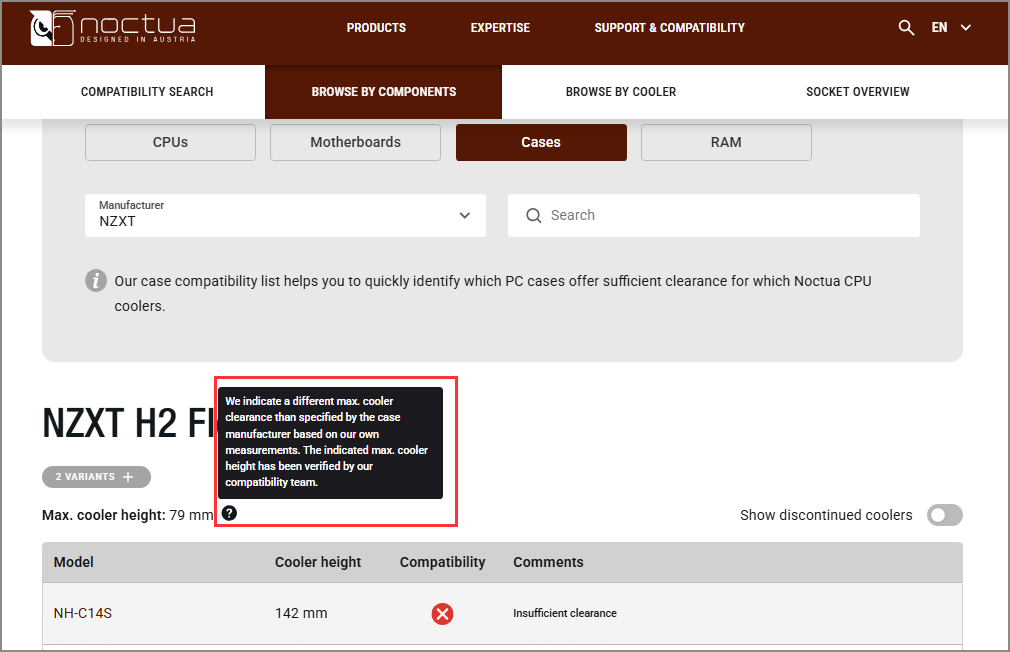Screen dimensions: 1010x652
Task: Switch to Compatibility Search tab
Action: (x=147, y=91)
